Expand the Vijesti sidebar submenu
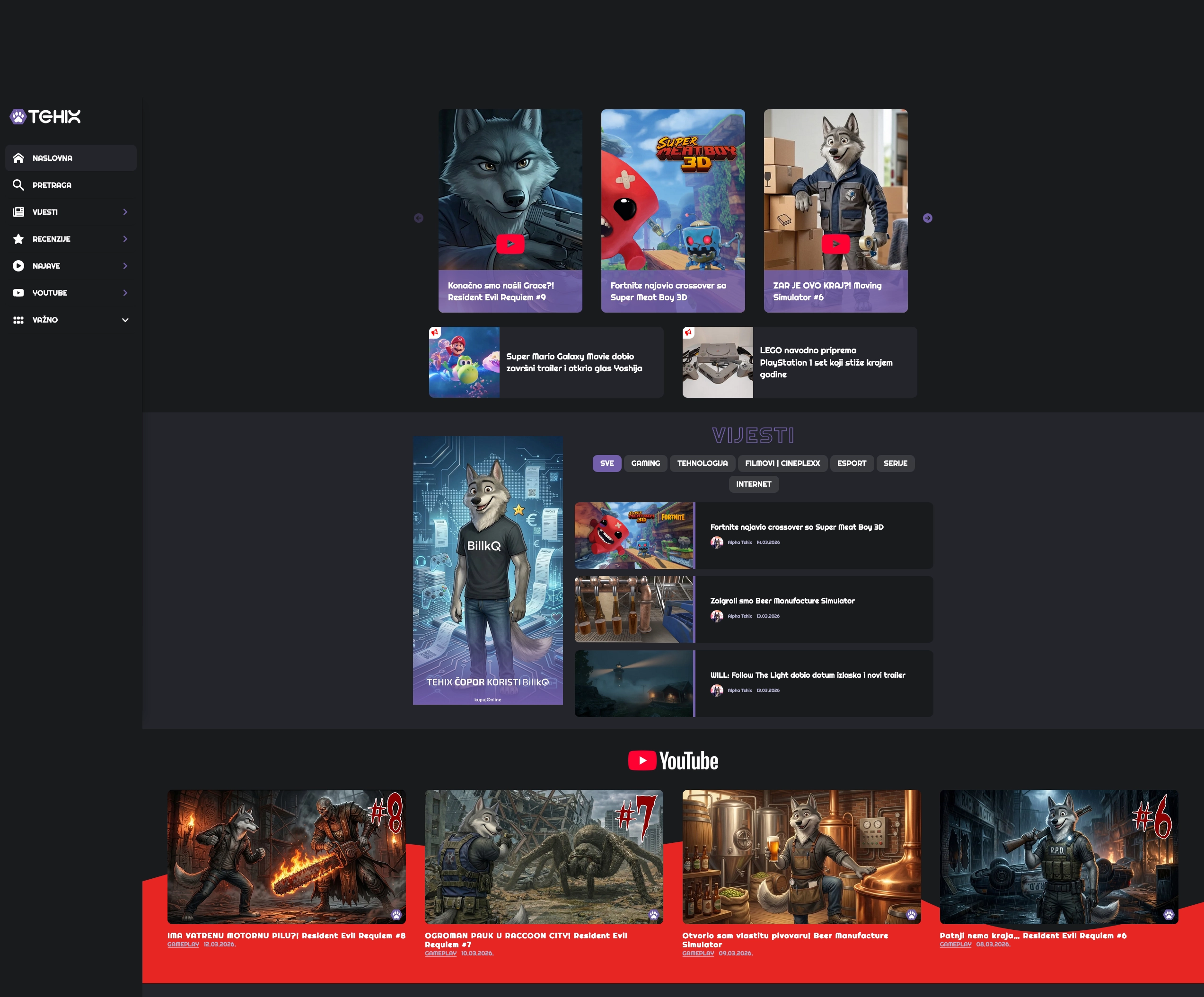Viewport: 1204px width, 997px height. [125, 212]
